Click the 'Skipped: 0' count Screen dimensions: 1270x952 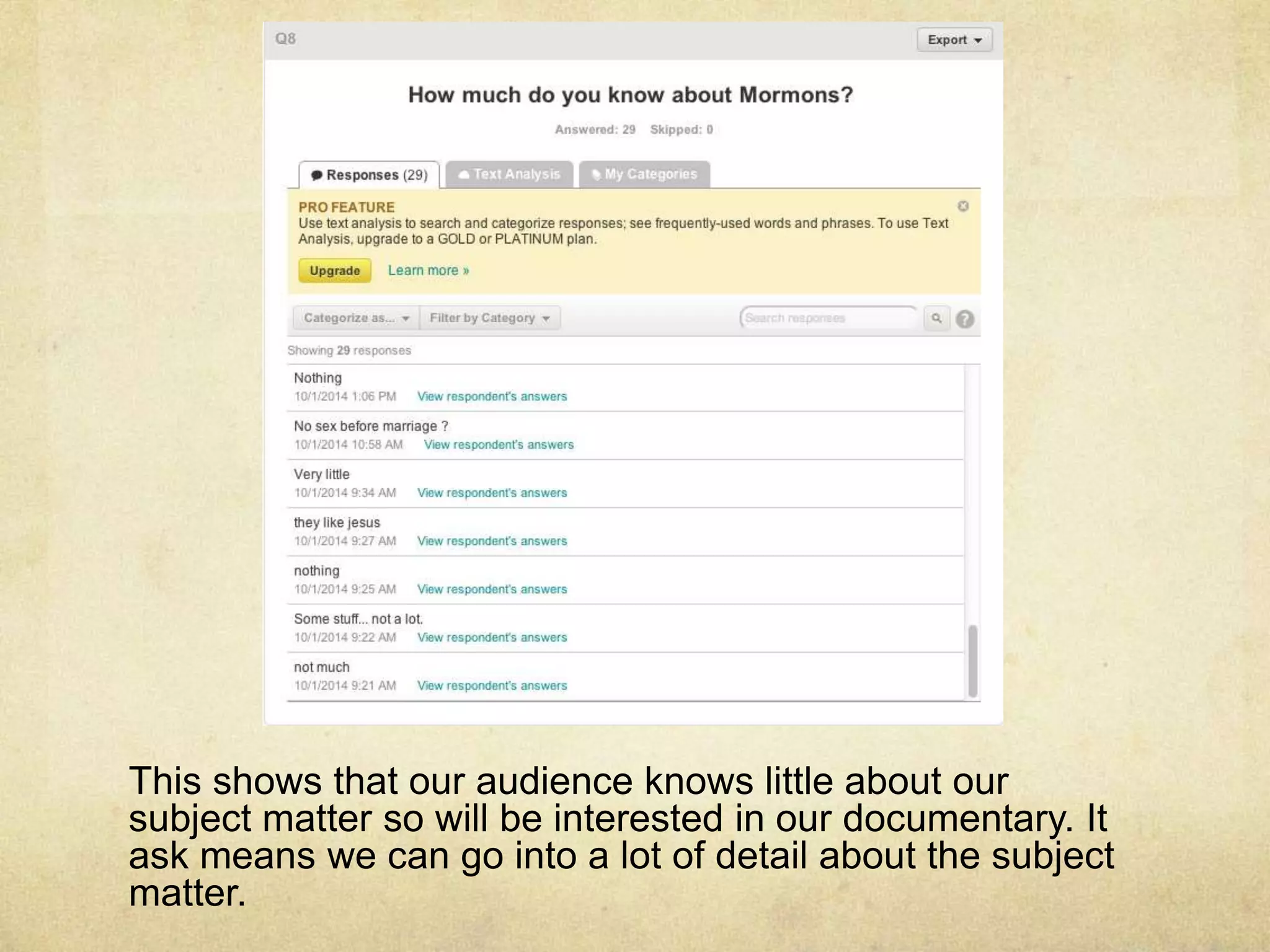pyautogui.click(x=682, y=130)
